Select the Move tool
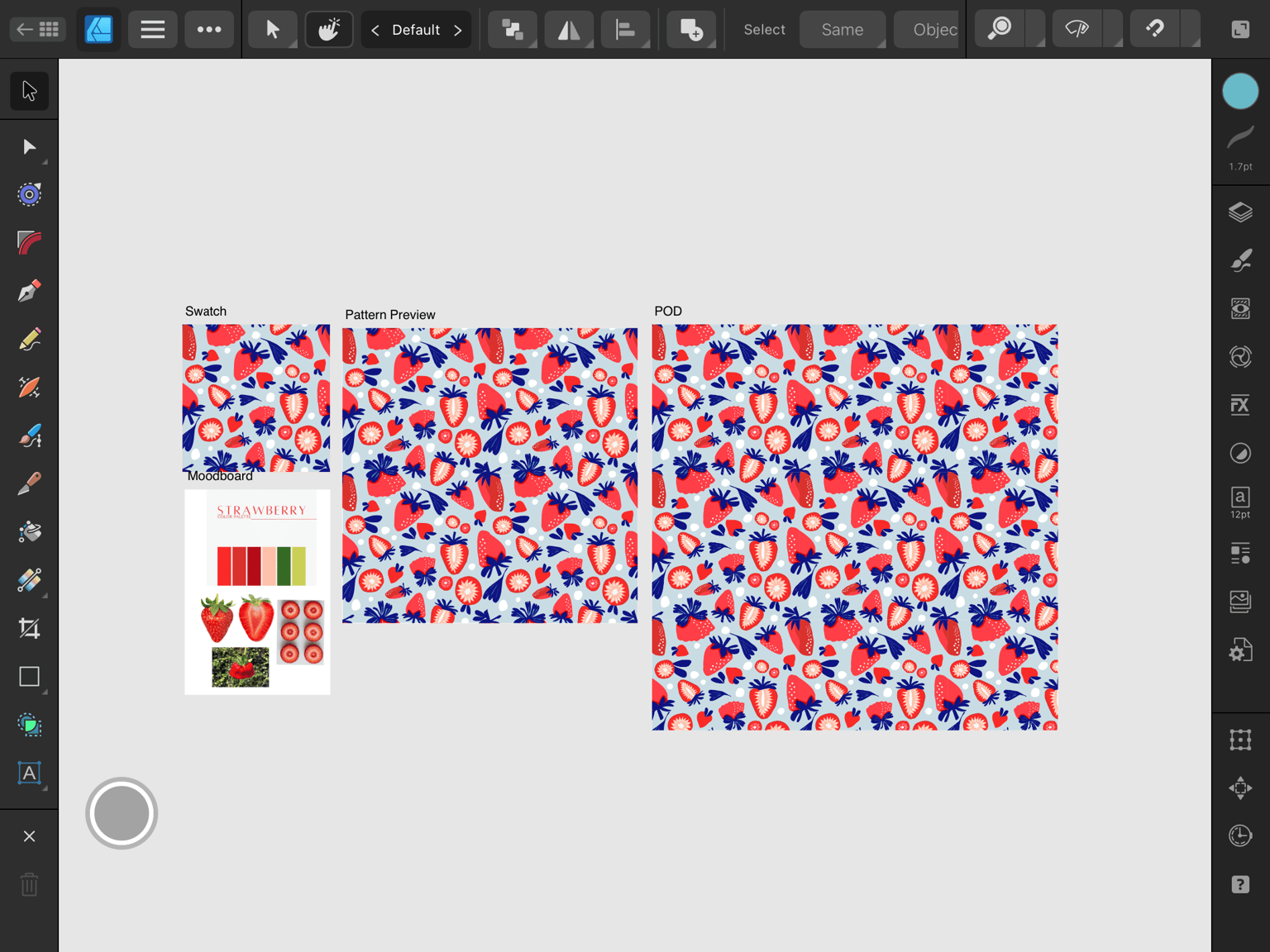1270x952 pixels. click(x=29, y=91)
